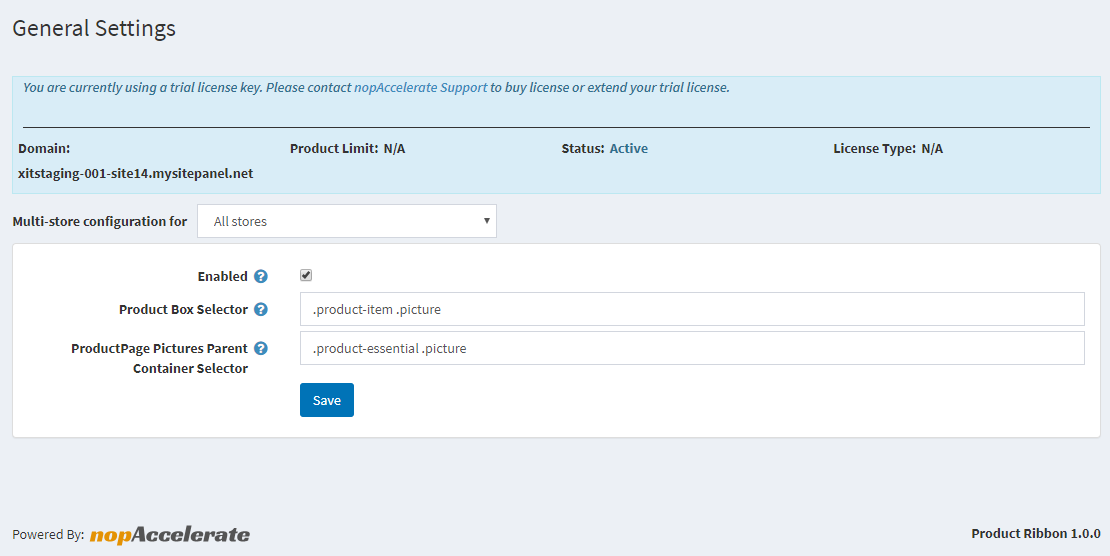This screenshot has width=1110, height=556.
Task: Click the Product Ribbon 1.0.0 version label
Action: tap(1035, 534)
